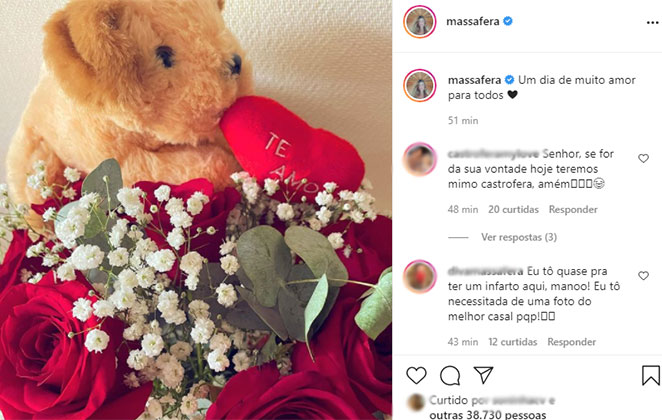The height and width of the screenshot is (420, 662).
Task: Open first commenter's profile avatar
Action: click(420, 160)
